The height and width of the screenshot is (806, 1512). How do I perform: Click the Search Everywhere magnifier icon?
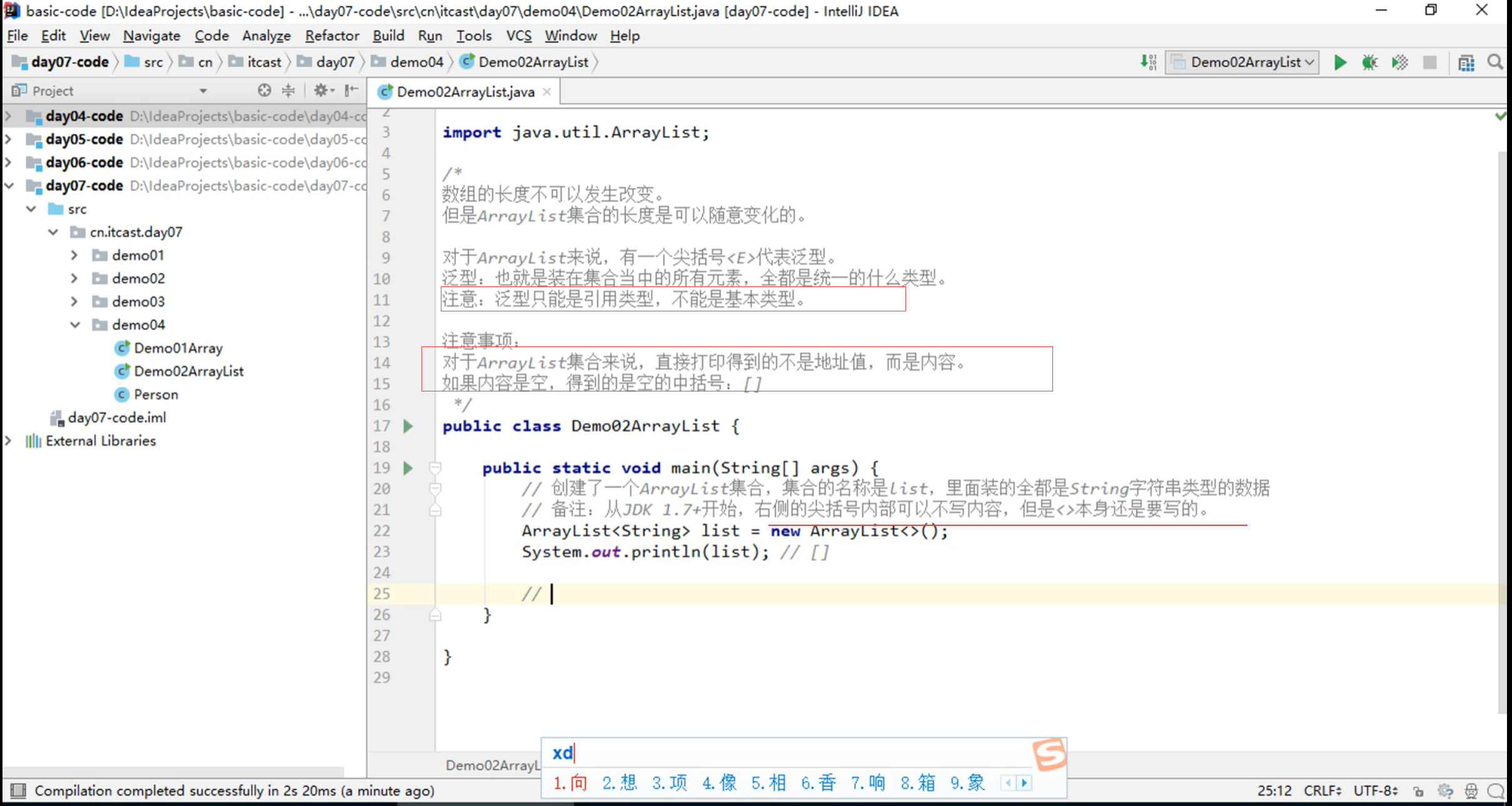click(x=1494, y=63)
